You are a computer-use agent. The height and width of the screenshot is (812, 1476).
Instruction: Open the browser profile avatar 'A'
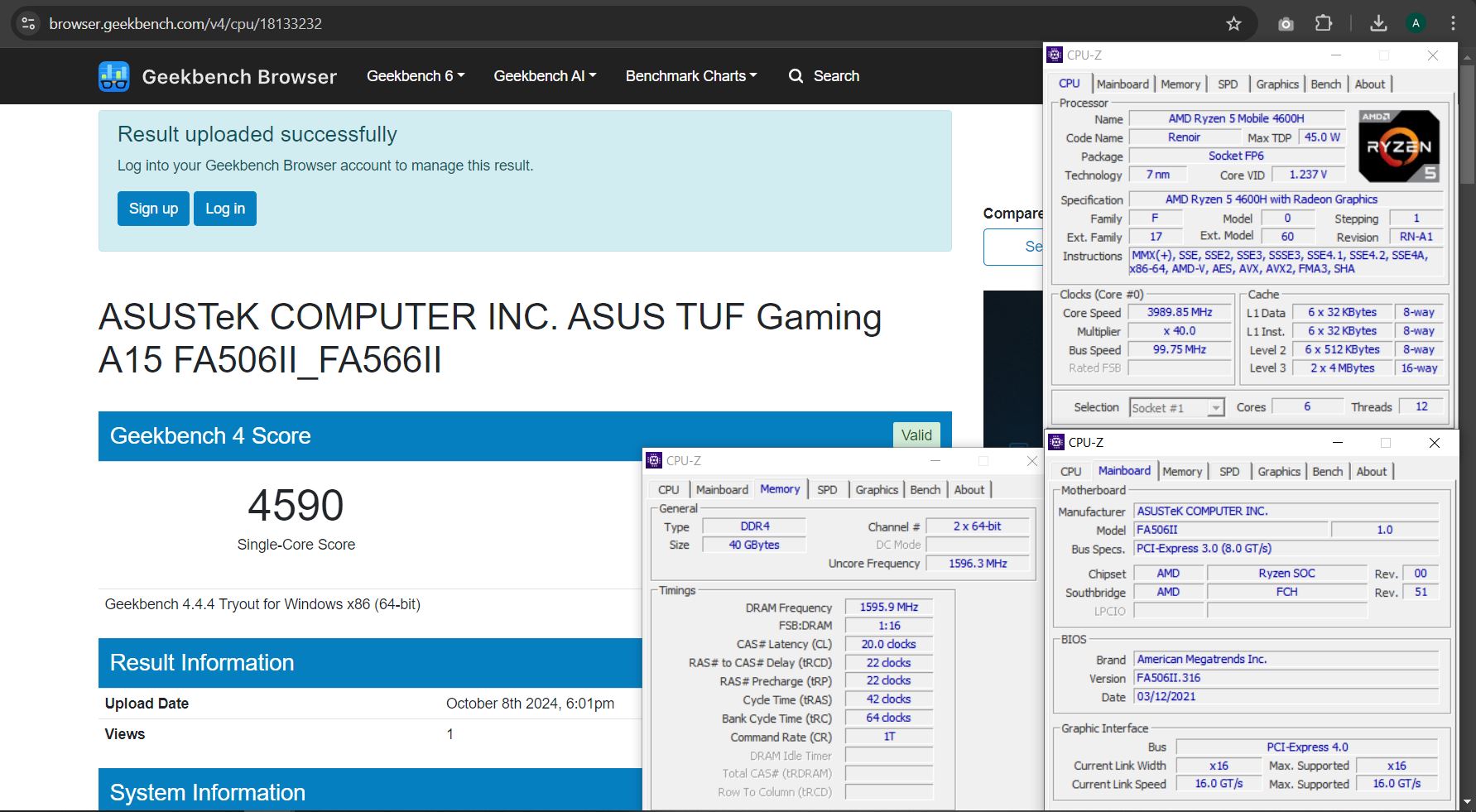point(1416,23)
